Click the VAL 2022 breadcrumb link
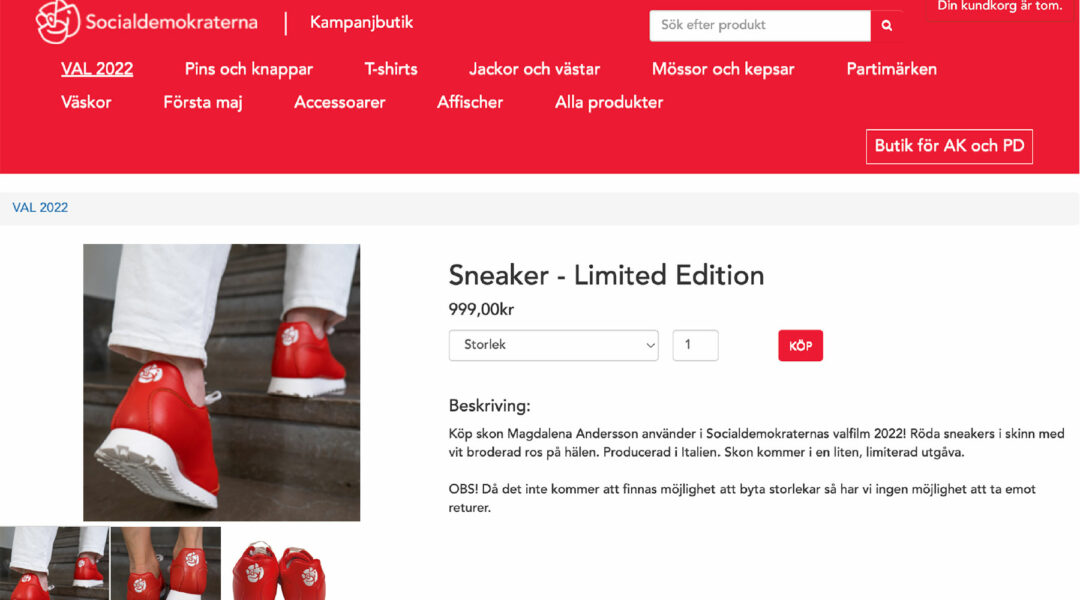This screenshot has width=1080, height=600. click(40, 207)
